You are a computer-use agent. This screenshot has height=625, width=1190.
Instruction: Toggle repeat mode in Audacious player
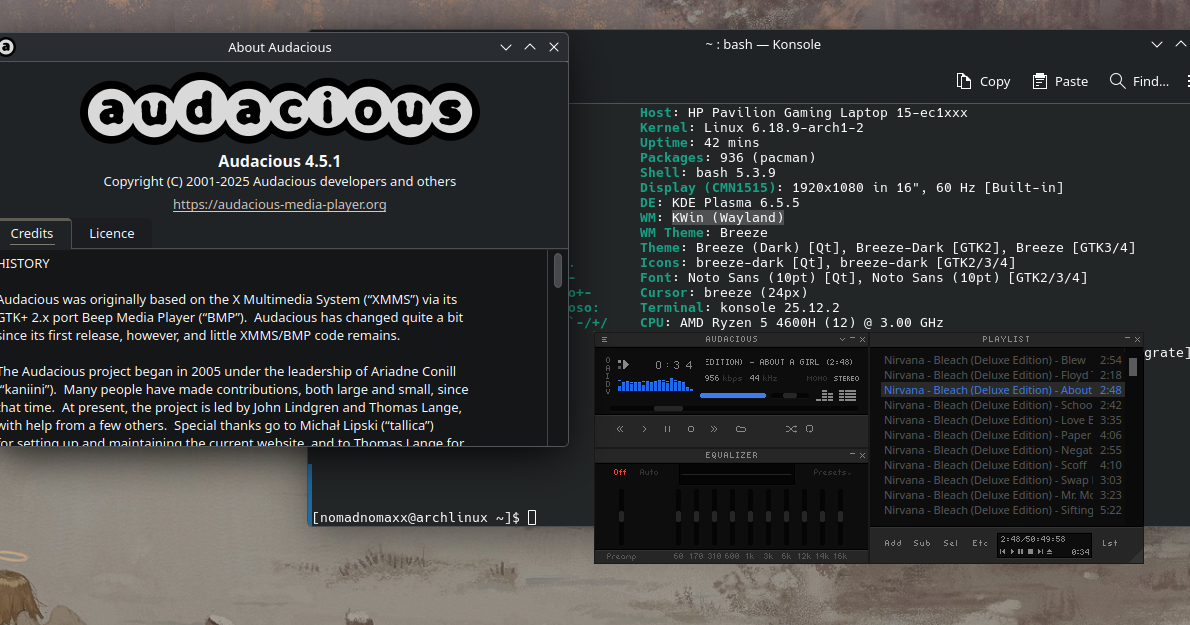[810, 429]
